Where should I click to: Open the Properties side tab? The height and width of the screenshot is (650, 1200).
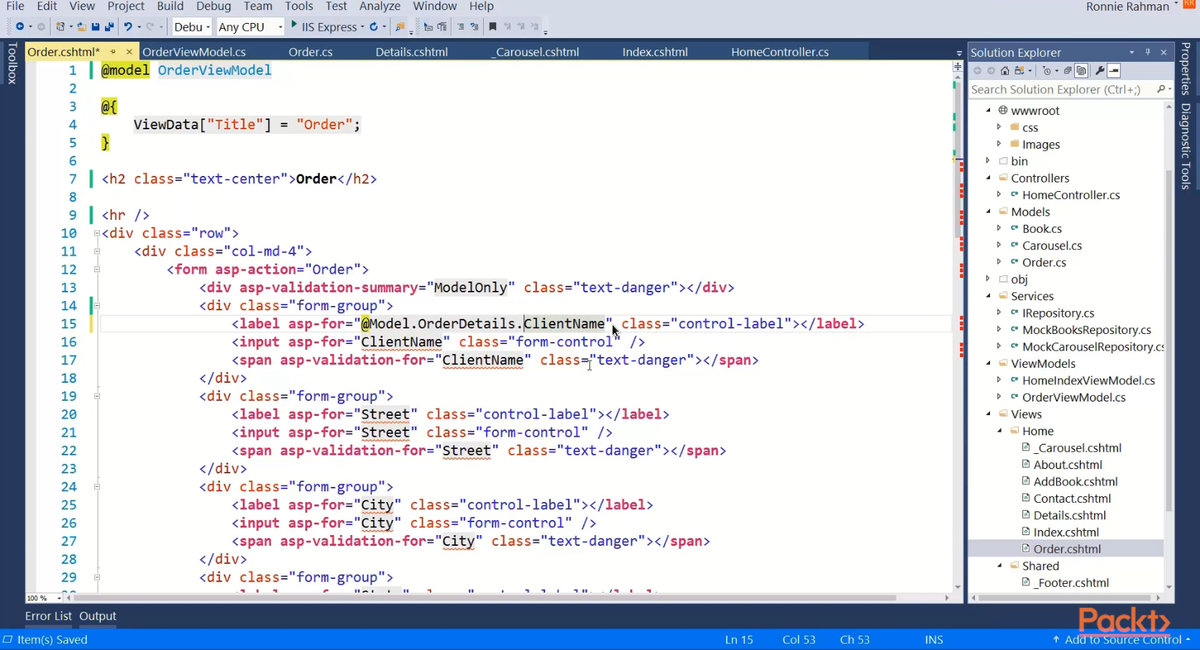[x=1185, y=70]
